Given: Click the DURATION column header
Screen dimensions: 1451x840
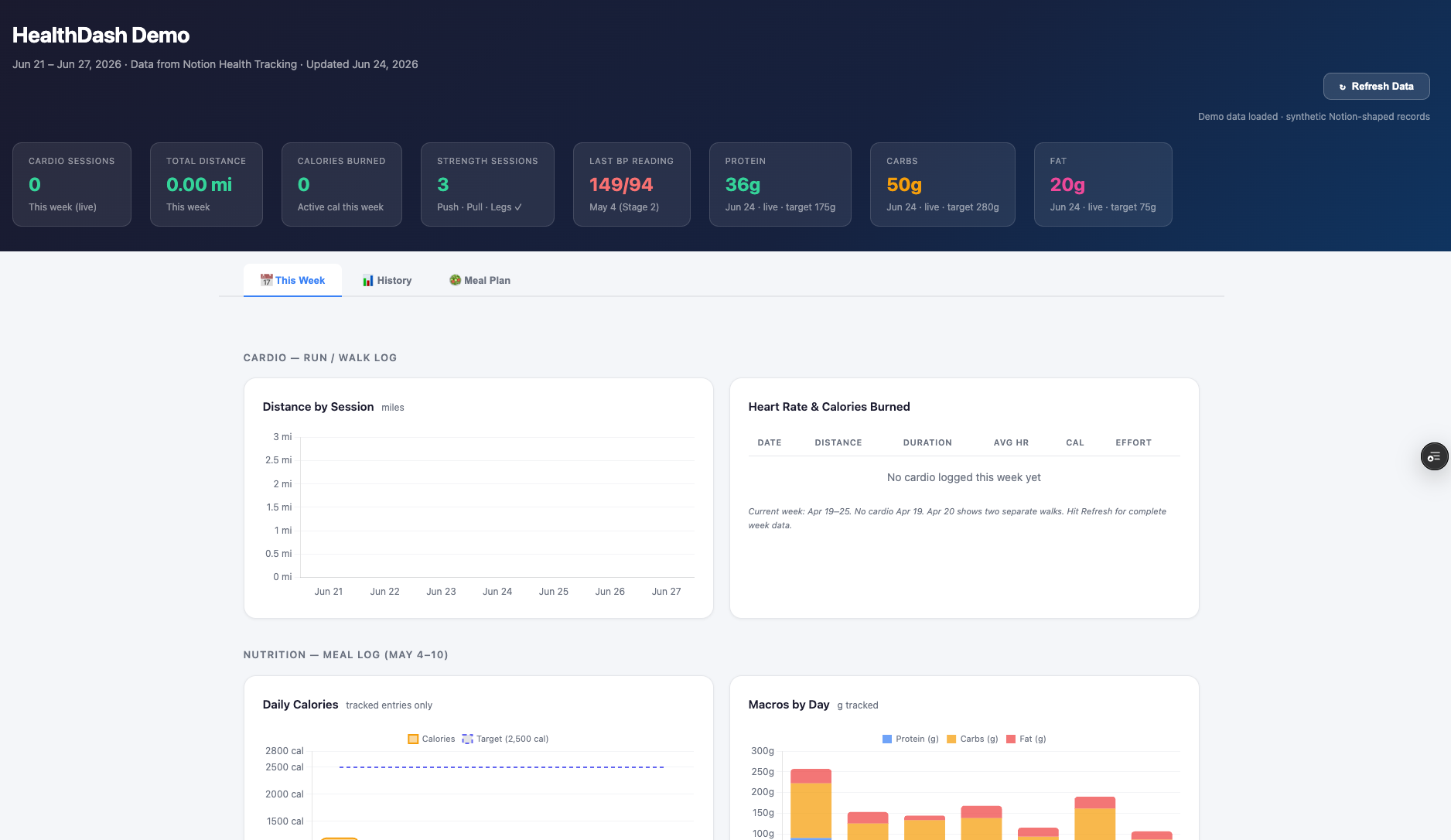Looking at the screenshot, I should pyautogui.click(x=927, y=442).
